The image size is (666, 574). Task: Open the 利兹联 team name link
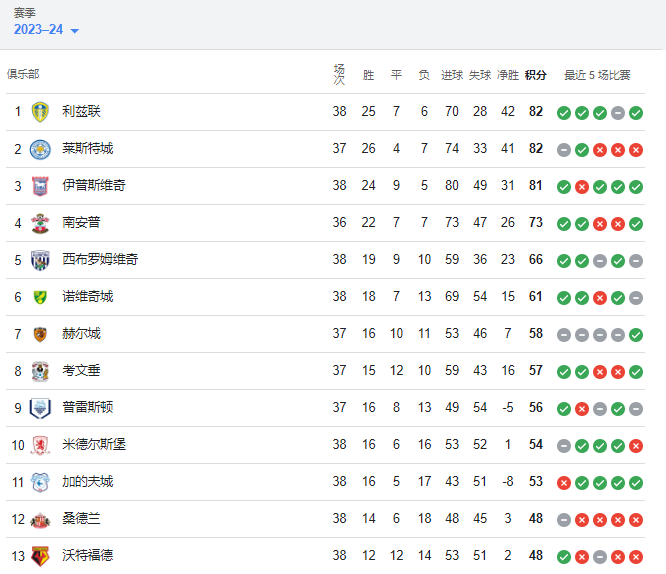(x=81, y=111)
